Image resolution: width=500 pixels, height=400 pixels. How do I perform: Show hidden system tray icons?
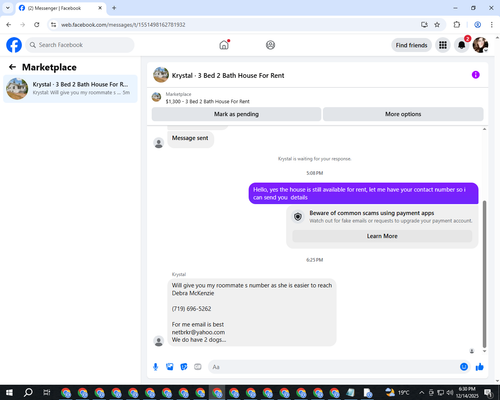pos(422,392)
